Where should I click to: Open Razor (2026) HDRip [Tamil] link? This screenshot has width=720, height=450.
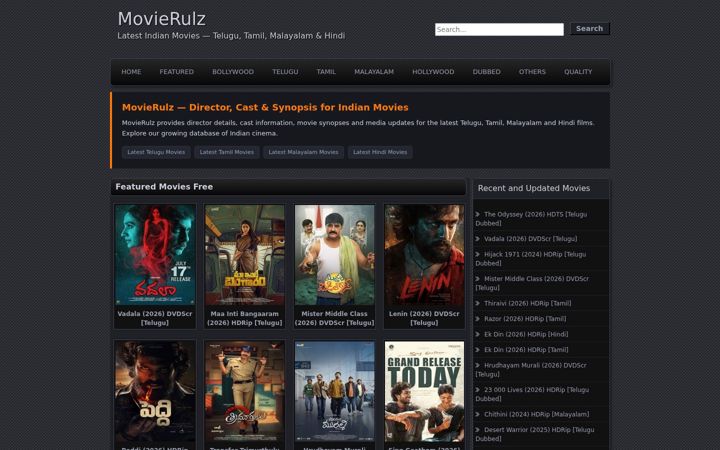[525, 319]
